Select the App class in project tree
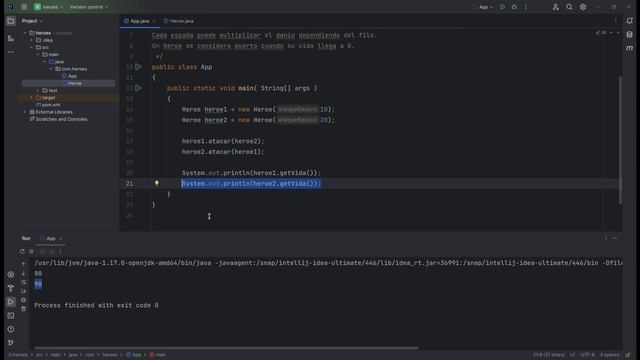Viewport: 640px width, 360px height. (69, 76)
